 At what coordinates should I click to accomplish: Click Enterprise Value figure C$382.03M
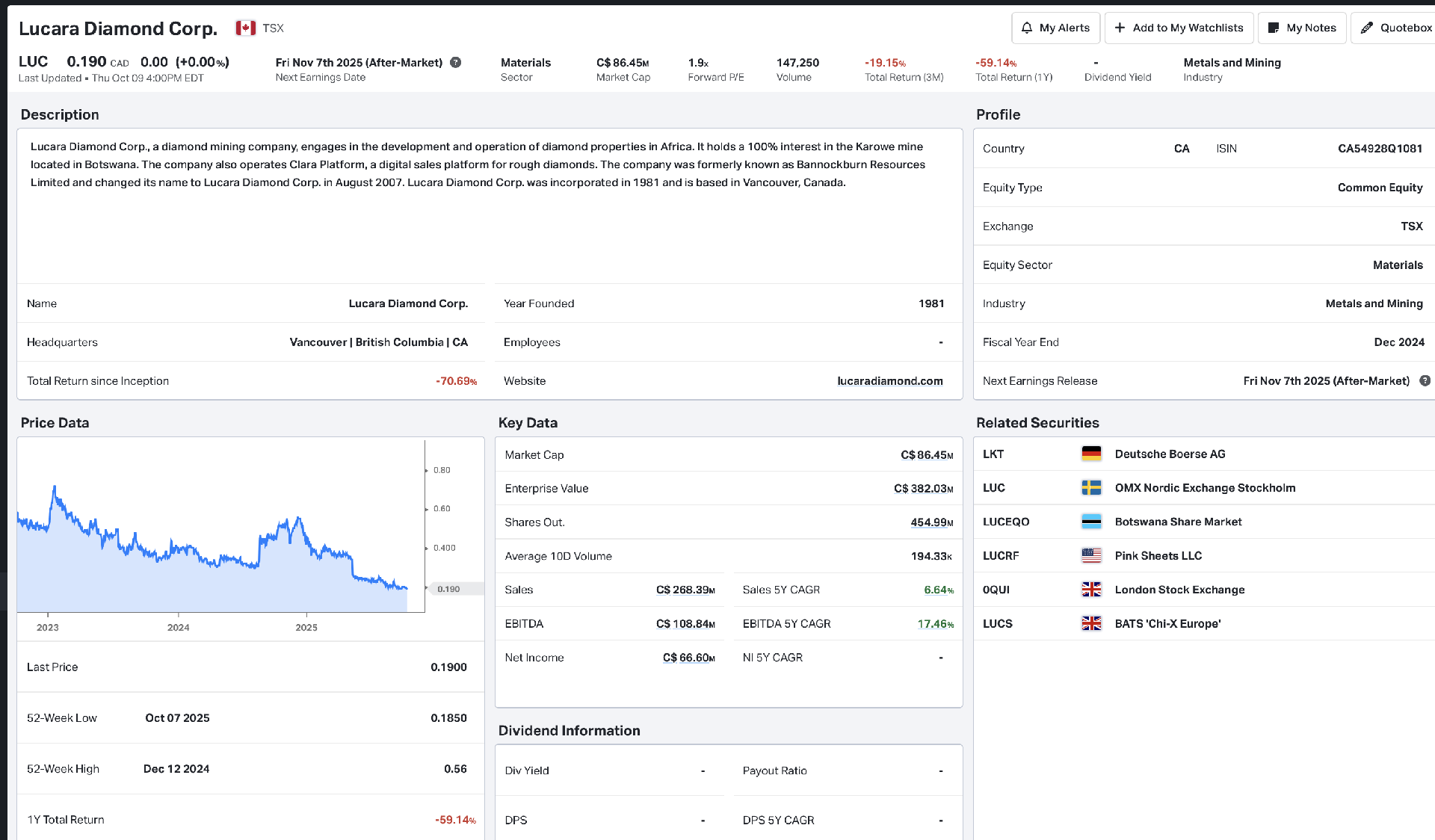tap(923, 489)
